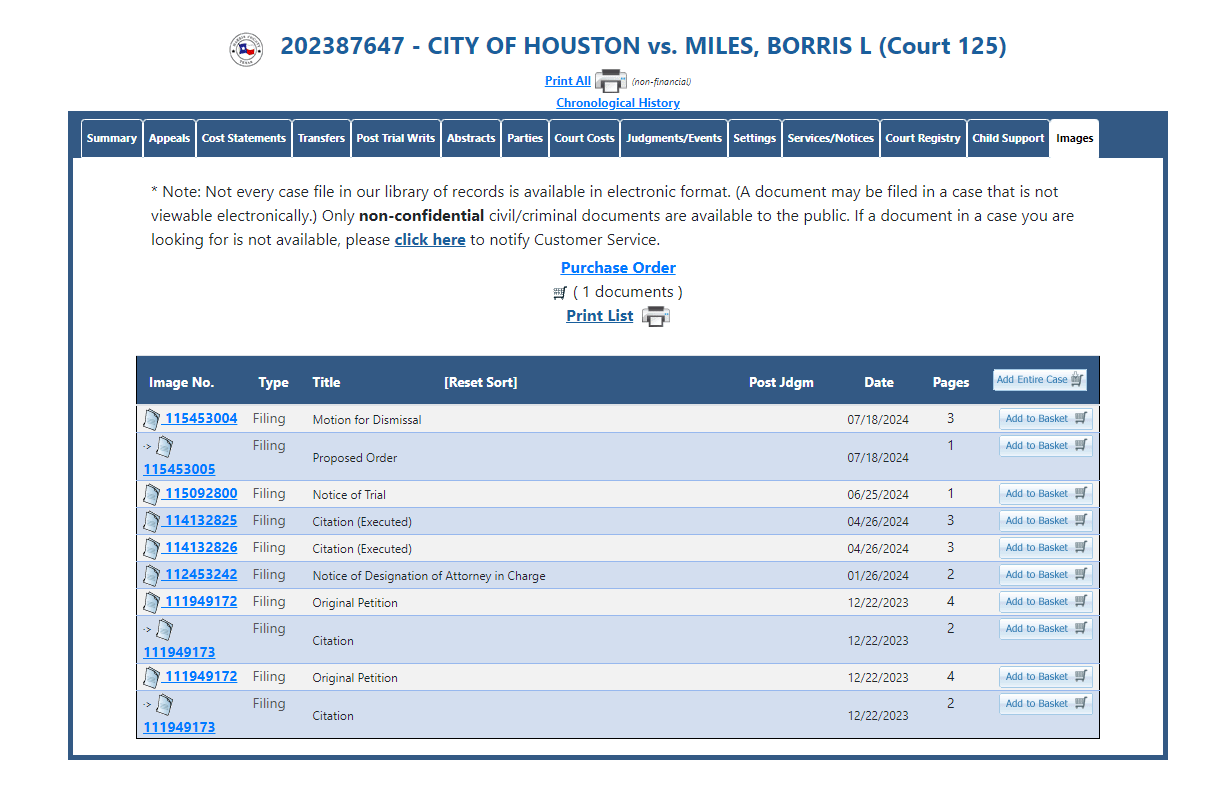Select the Notice of Trial title text

tap(349, 495)
